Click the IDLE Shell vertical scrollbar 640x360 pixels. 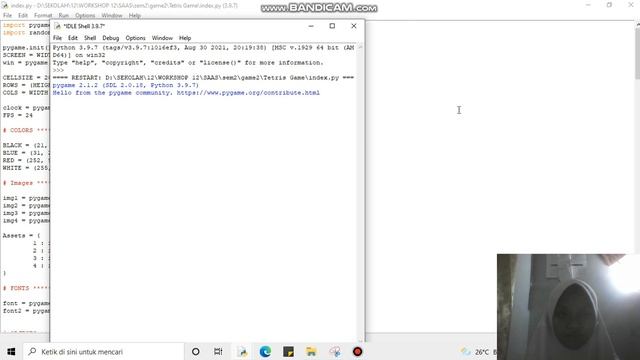(x=360, y=192)
